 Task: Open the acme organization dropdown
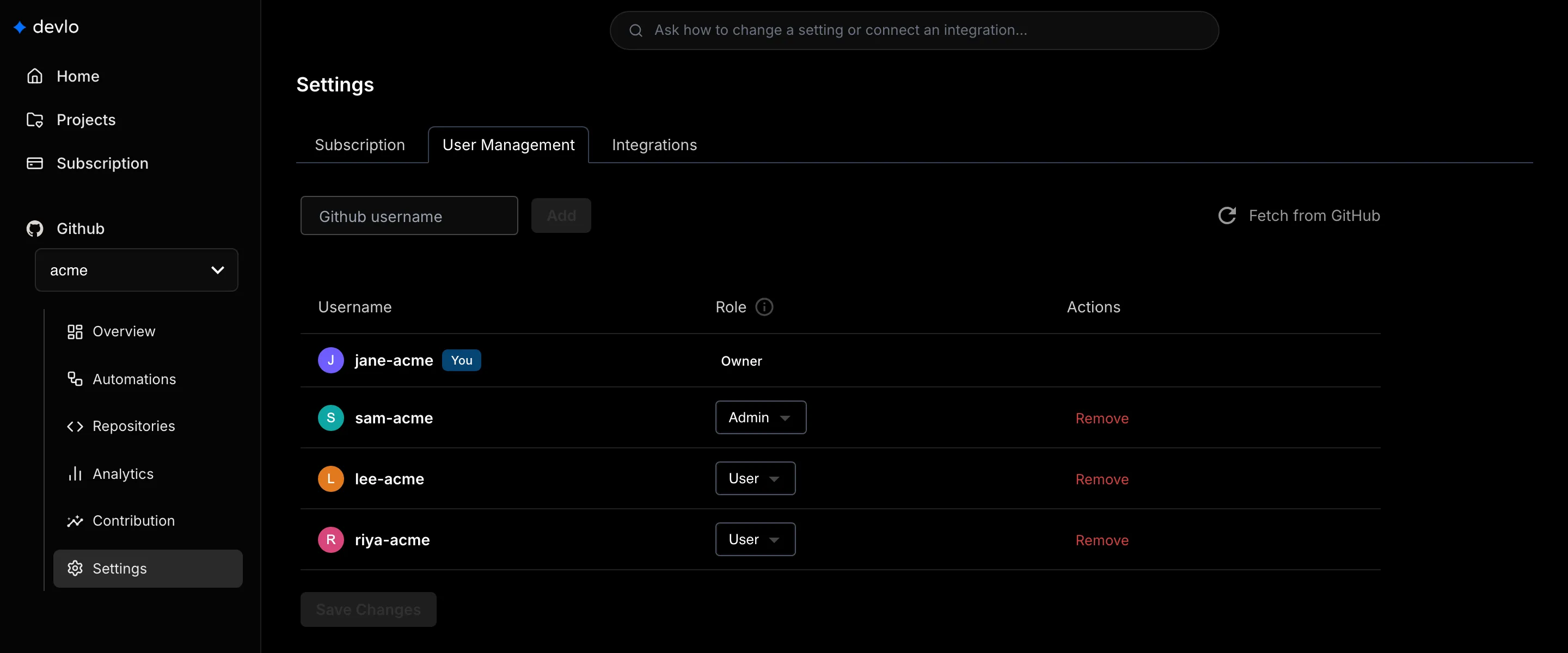point(136,270)
